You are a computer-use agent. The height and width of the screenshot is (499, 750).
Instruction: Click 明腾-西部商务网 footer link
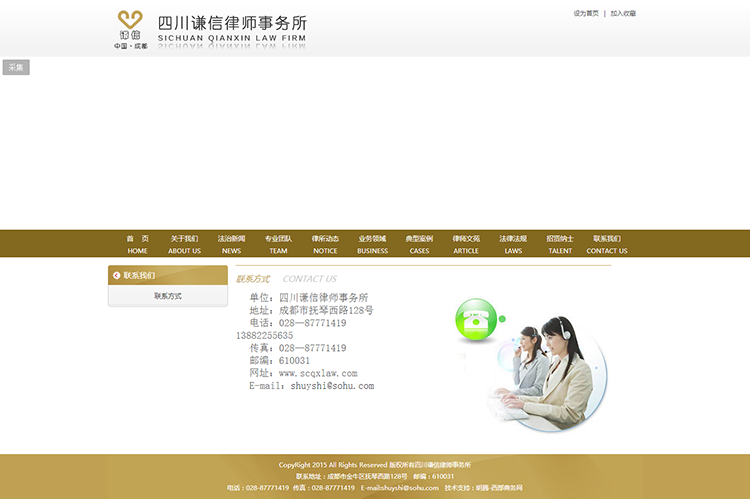coord(498,488)
